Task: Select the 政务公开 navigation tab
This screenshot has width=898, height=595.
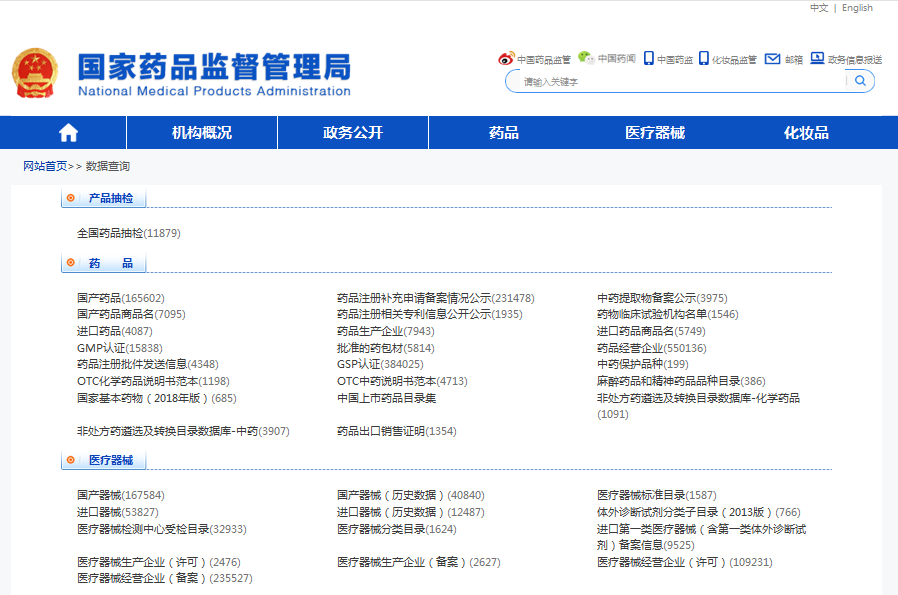Action: pyautogui.click(x=352, y=133)
